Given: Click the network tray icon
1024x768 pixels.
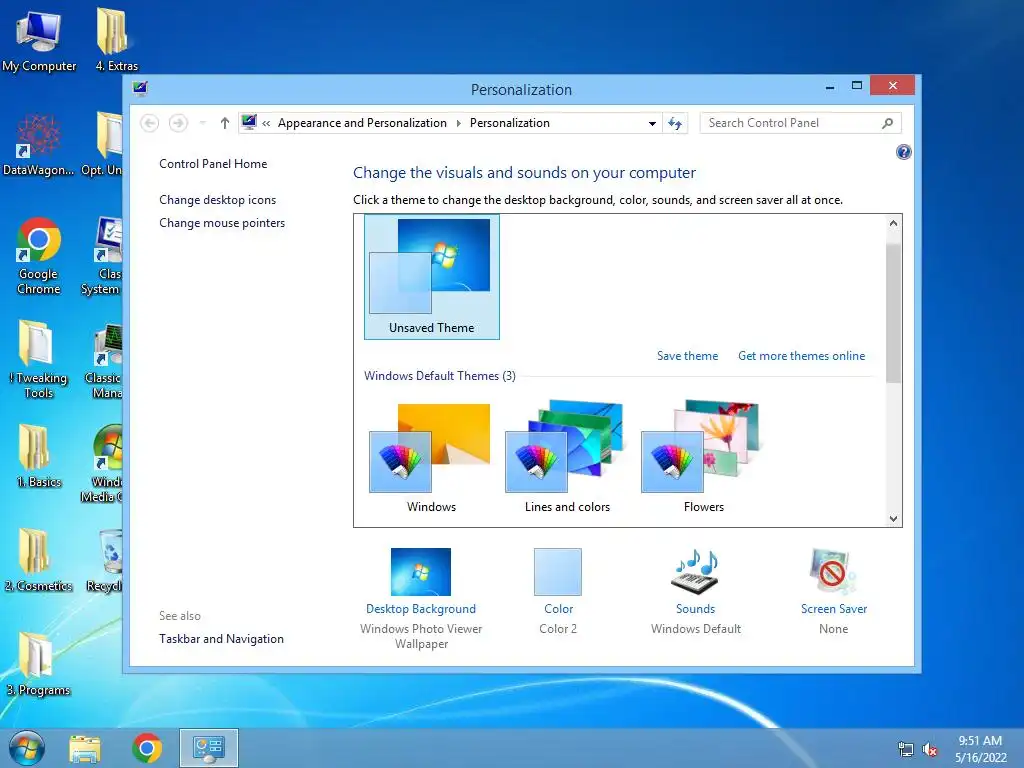Looking at the screenshot, I should click(x=906, y=750).
